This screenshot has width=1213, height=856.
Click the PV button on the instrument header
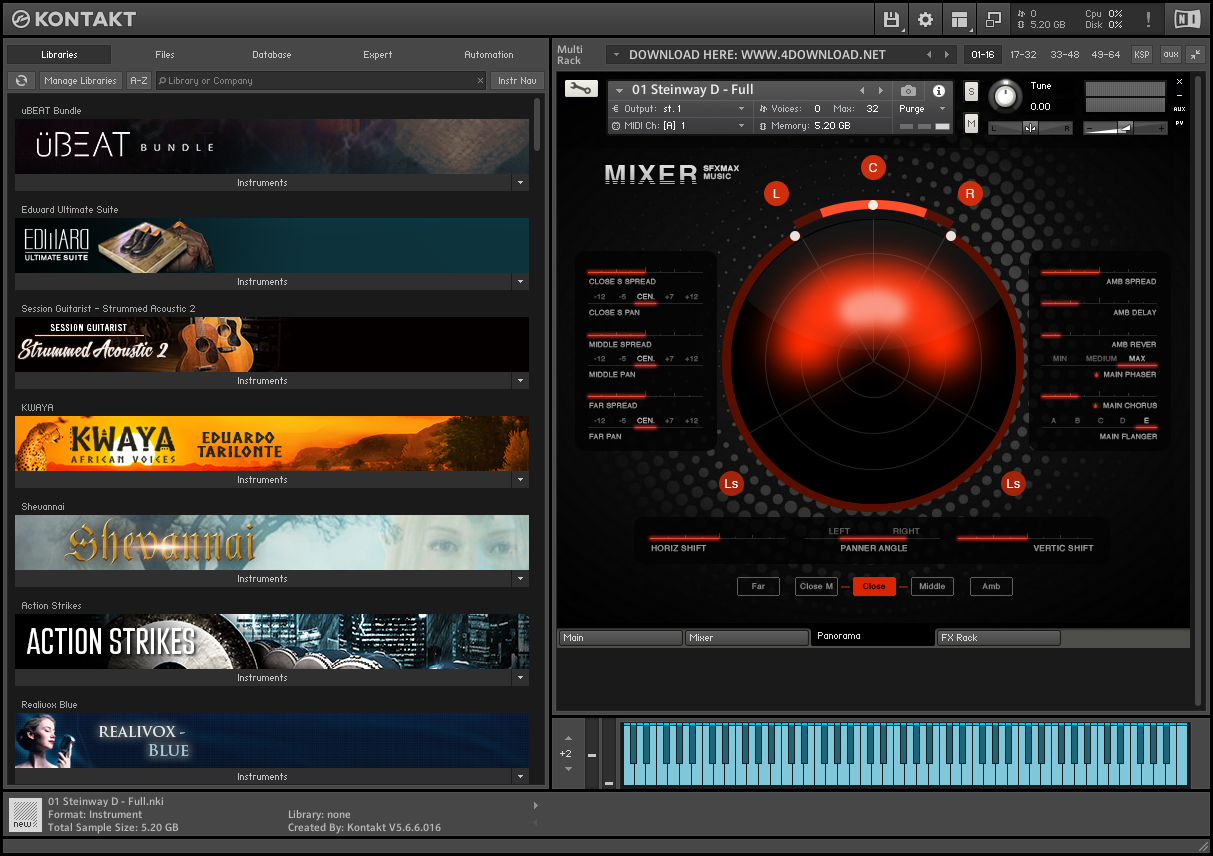click(1179, 123)
